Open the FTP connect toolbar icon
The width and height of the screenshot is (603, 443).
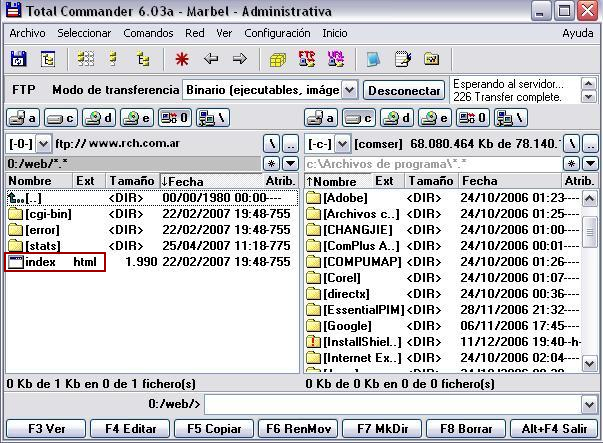coord(306,59)
